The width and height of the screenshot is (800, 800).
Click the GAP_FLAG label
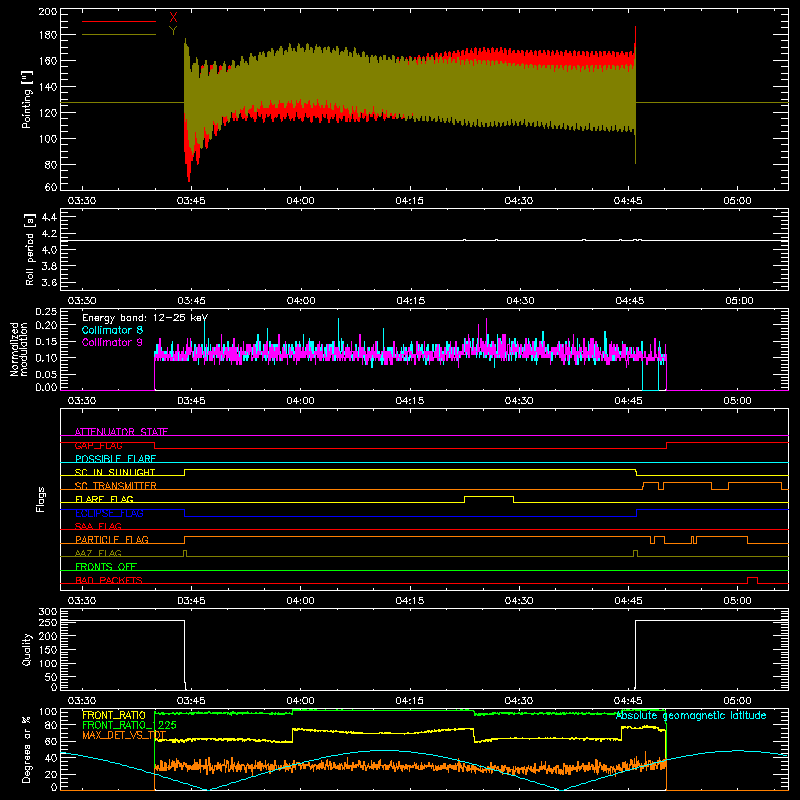(x=98, y=445)
